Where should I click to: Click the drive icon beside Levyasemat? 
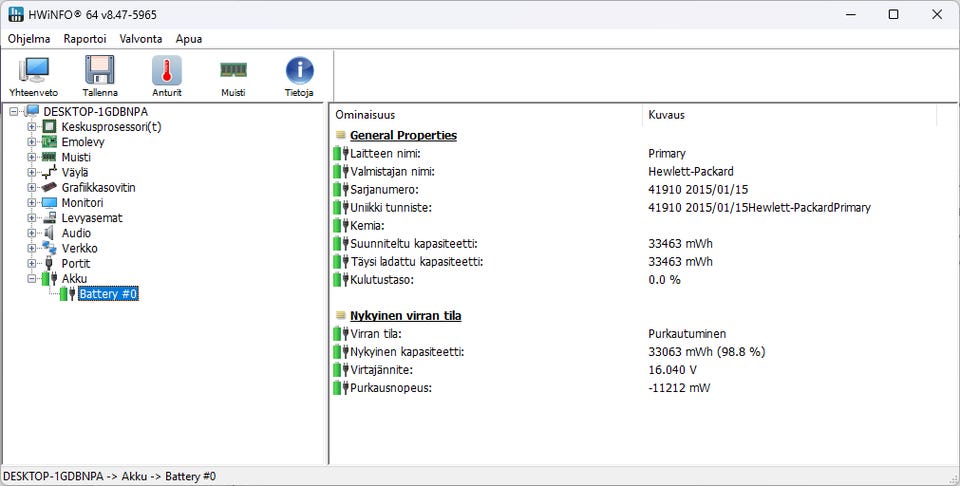coord(49,218)
